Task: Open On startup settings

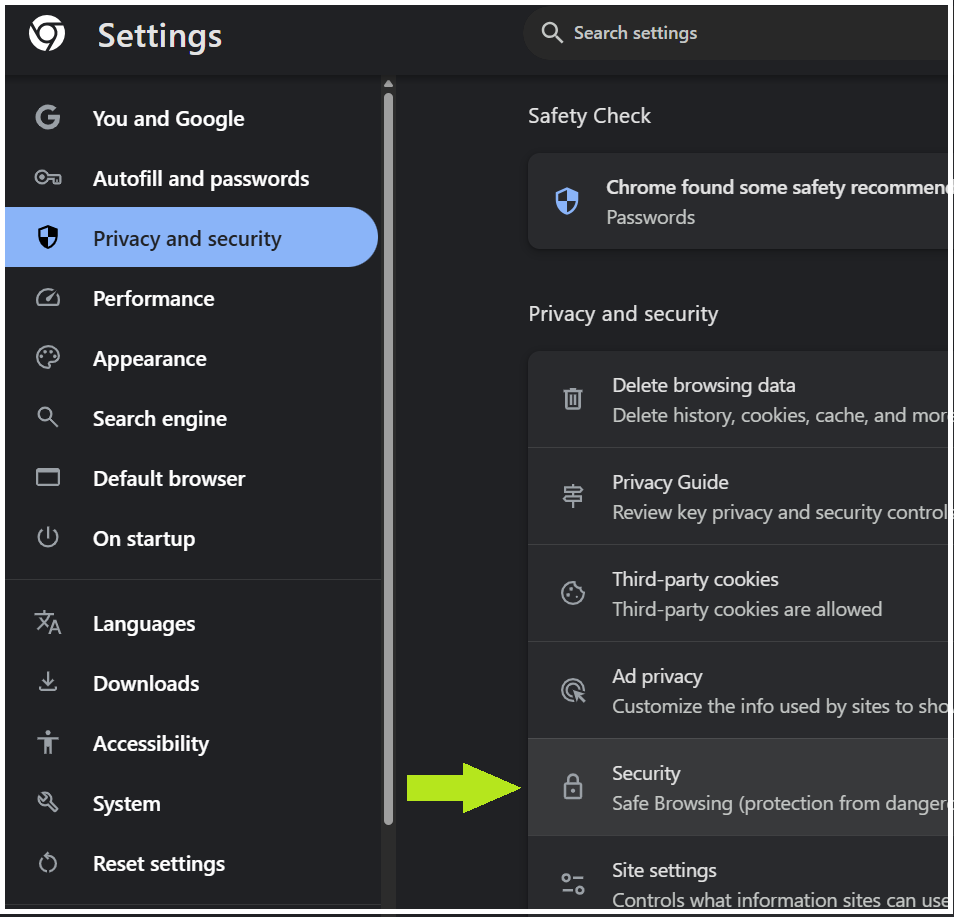Action: [191, 538]
